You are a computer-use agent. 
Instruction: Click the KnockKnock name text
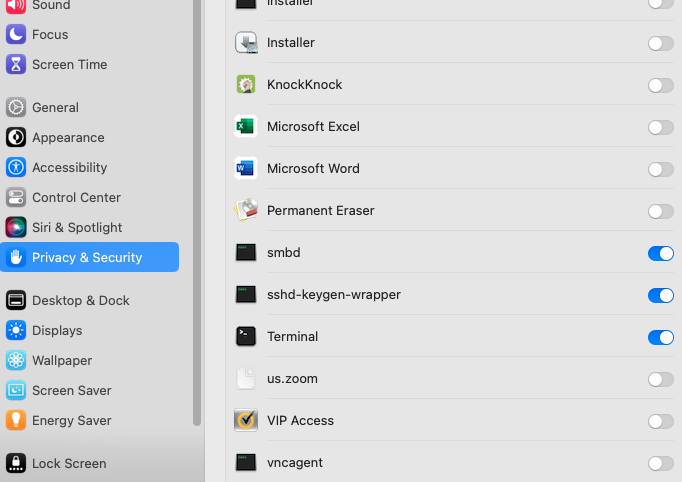coord(304,84)
